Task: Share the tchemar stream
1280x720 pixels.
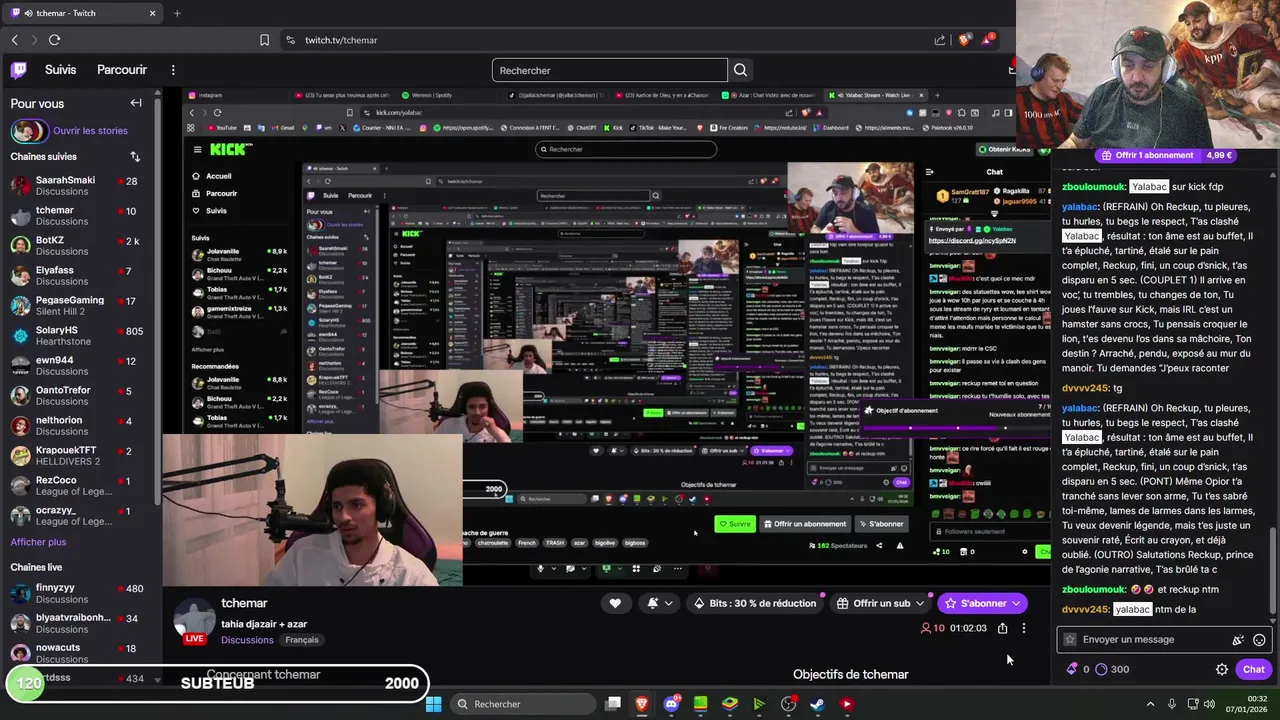Action: (1002, 628)
